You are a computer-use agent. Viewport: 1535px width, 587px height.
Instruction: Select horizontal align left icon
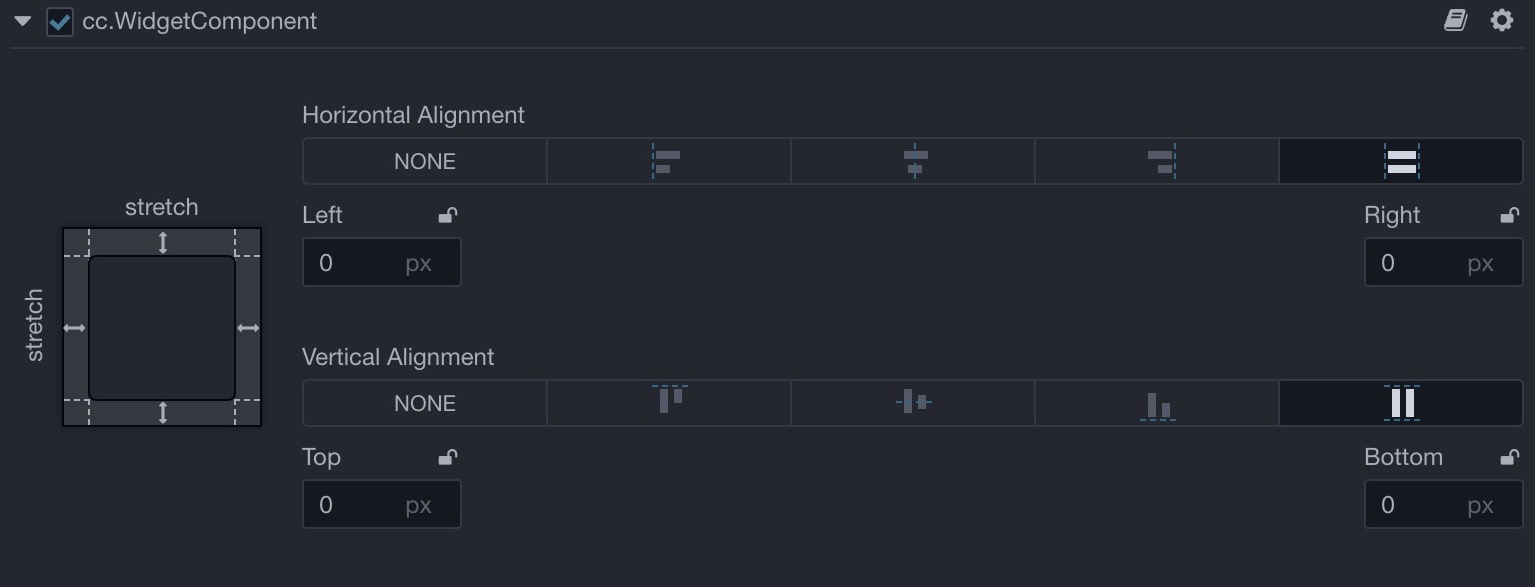pyautogui.click(x=668, y=161)
